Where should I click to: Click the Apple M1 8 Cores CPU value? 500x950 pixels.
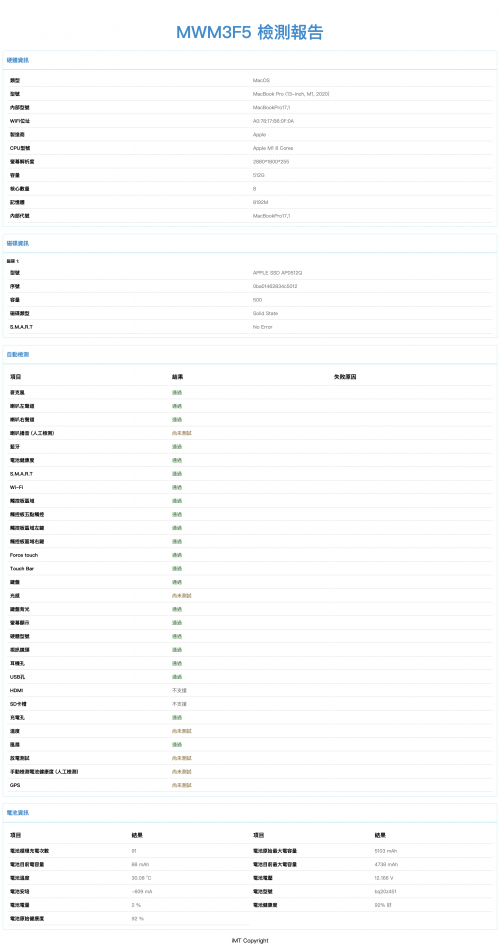273,148
